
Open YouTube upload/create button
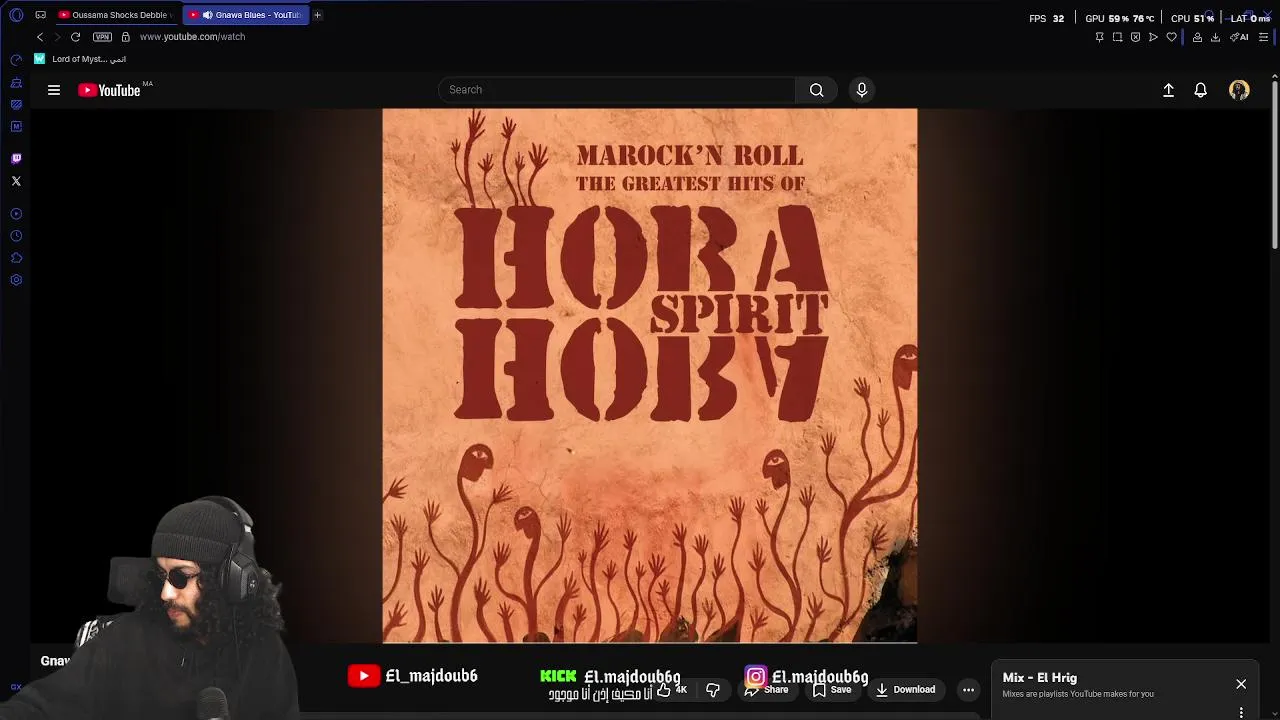click(1168, 90)
